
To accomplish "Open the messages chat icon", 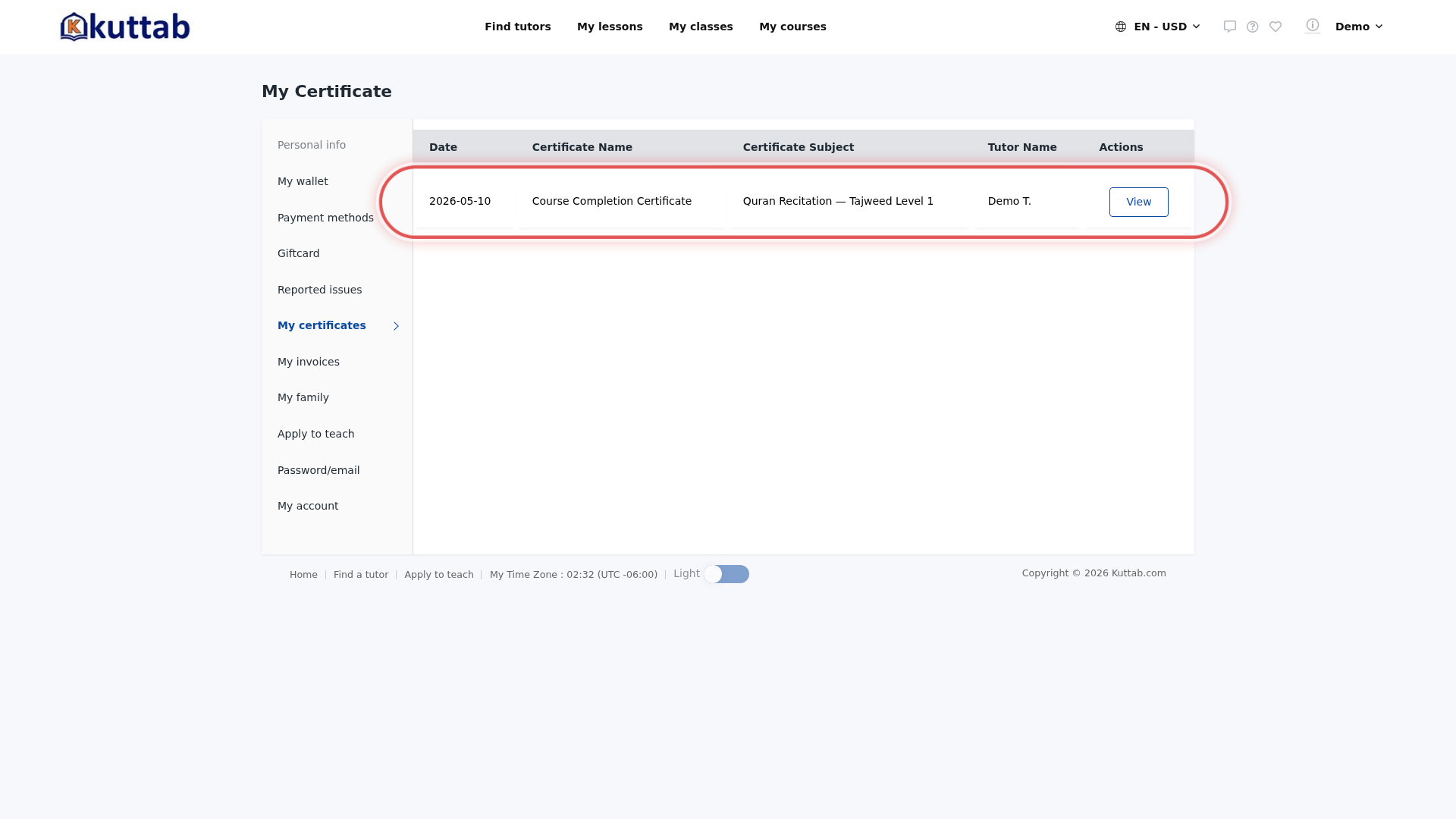I will (x=1230, y=27).
